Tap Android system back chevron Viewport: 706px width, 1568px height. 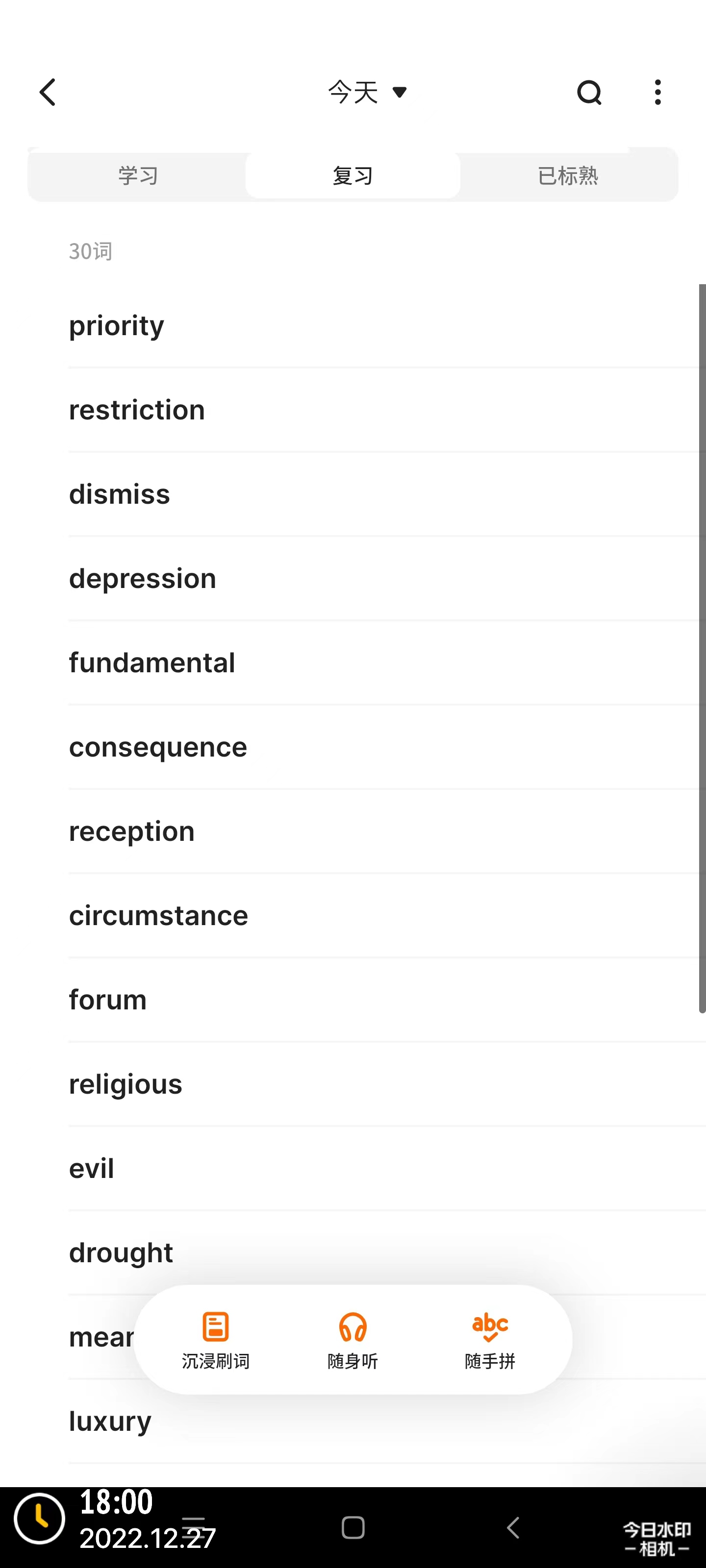(x=513, y=1527)
